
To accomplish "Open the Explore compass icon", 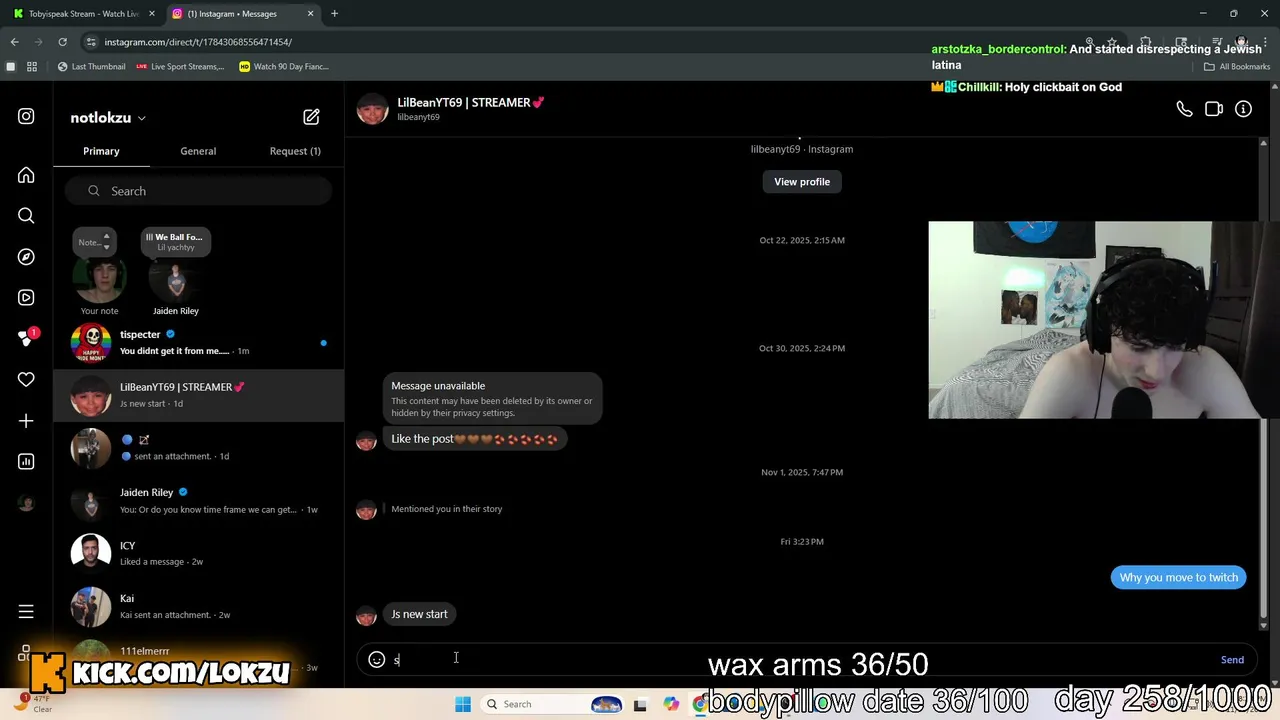I will click(26, 257).
